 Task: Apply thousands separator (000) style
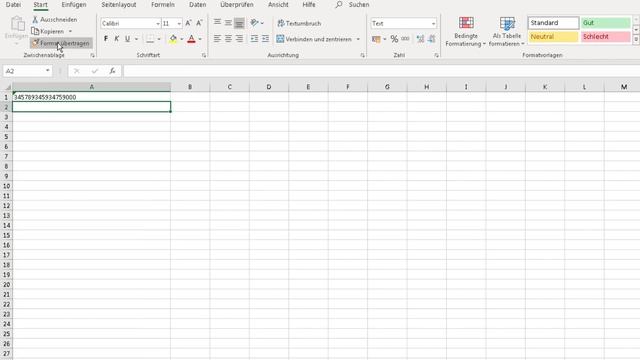coord(405,39)
